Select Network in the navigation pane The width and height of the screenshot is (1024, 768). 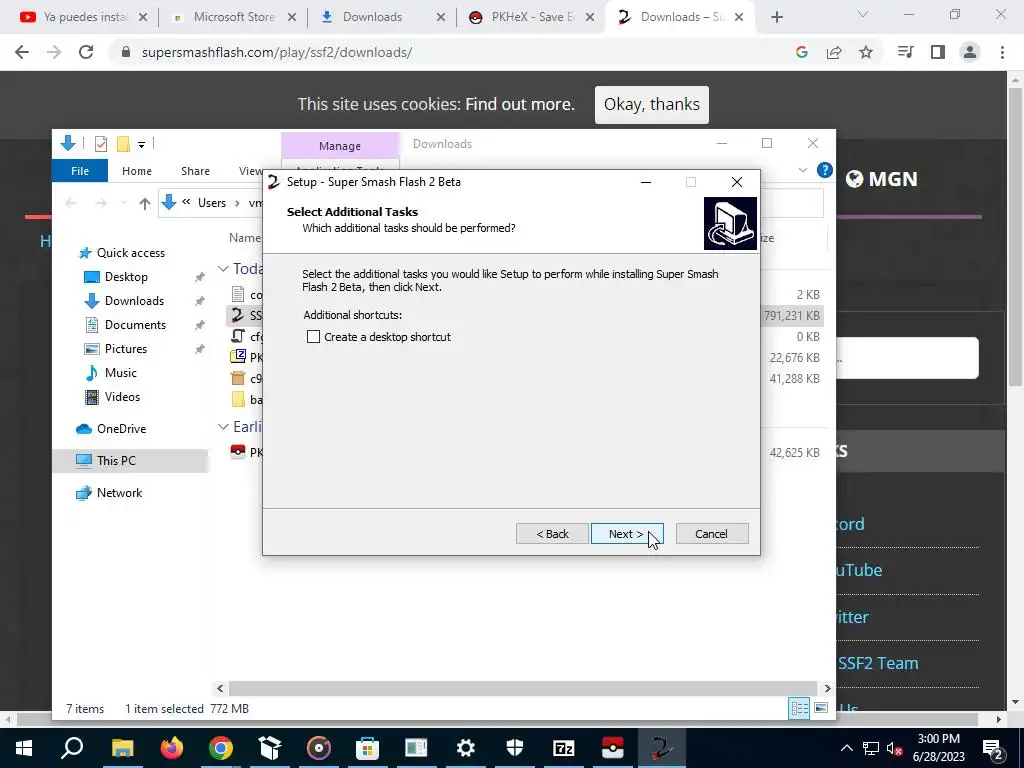point(119,493)
